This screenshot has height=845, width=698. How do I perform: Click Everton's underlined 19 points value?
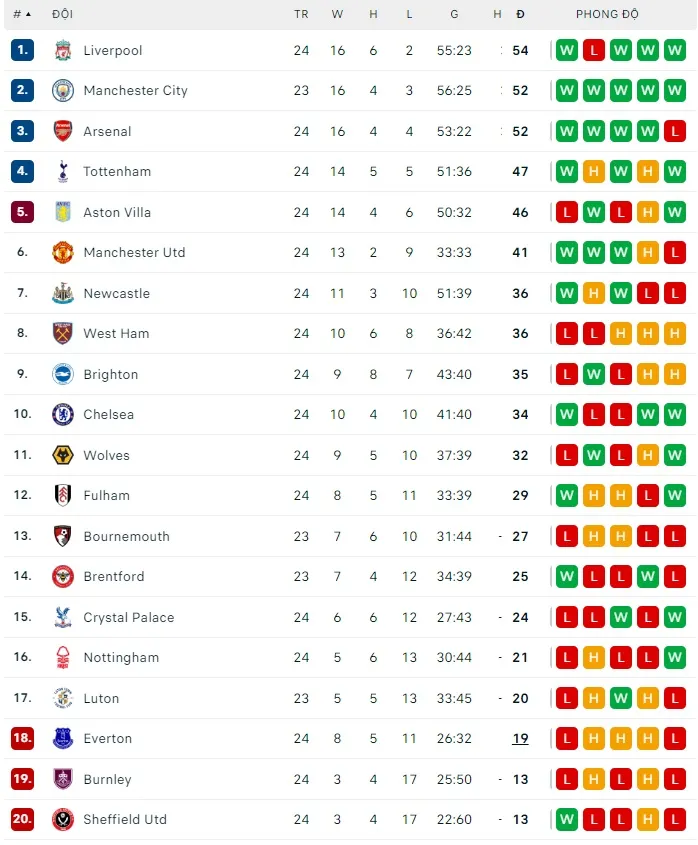[x=520, y=739]
